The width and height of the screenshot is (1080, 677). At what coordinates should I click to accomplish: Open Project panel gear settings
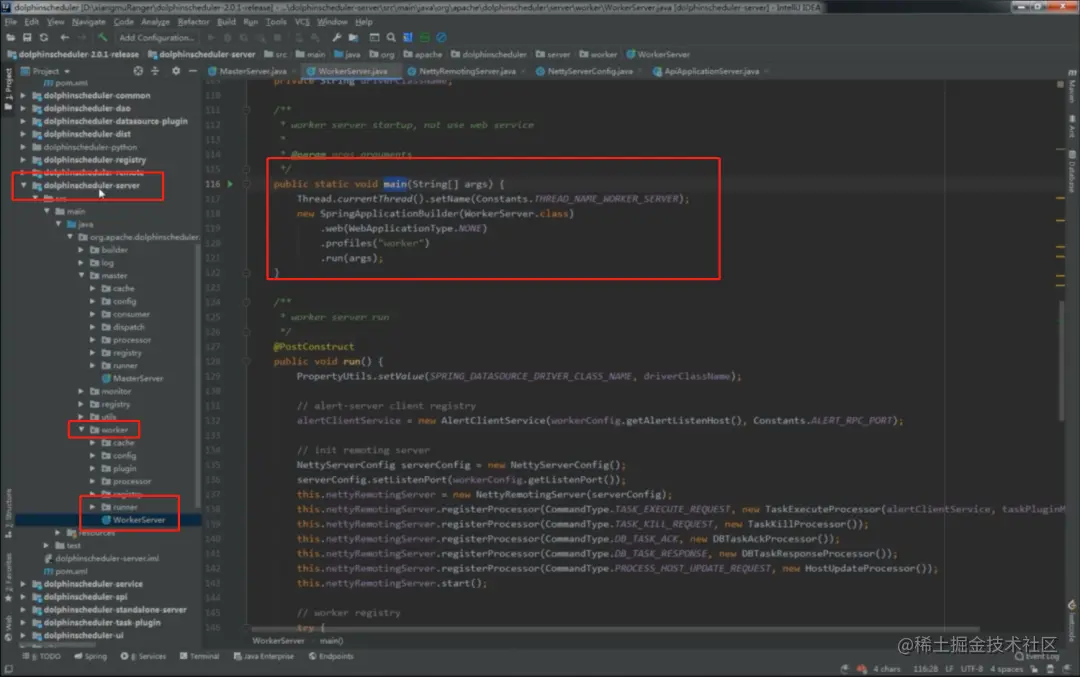pos(176,71)
